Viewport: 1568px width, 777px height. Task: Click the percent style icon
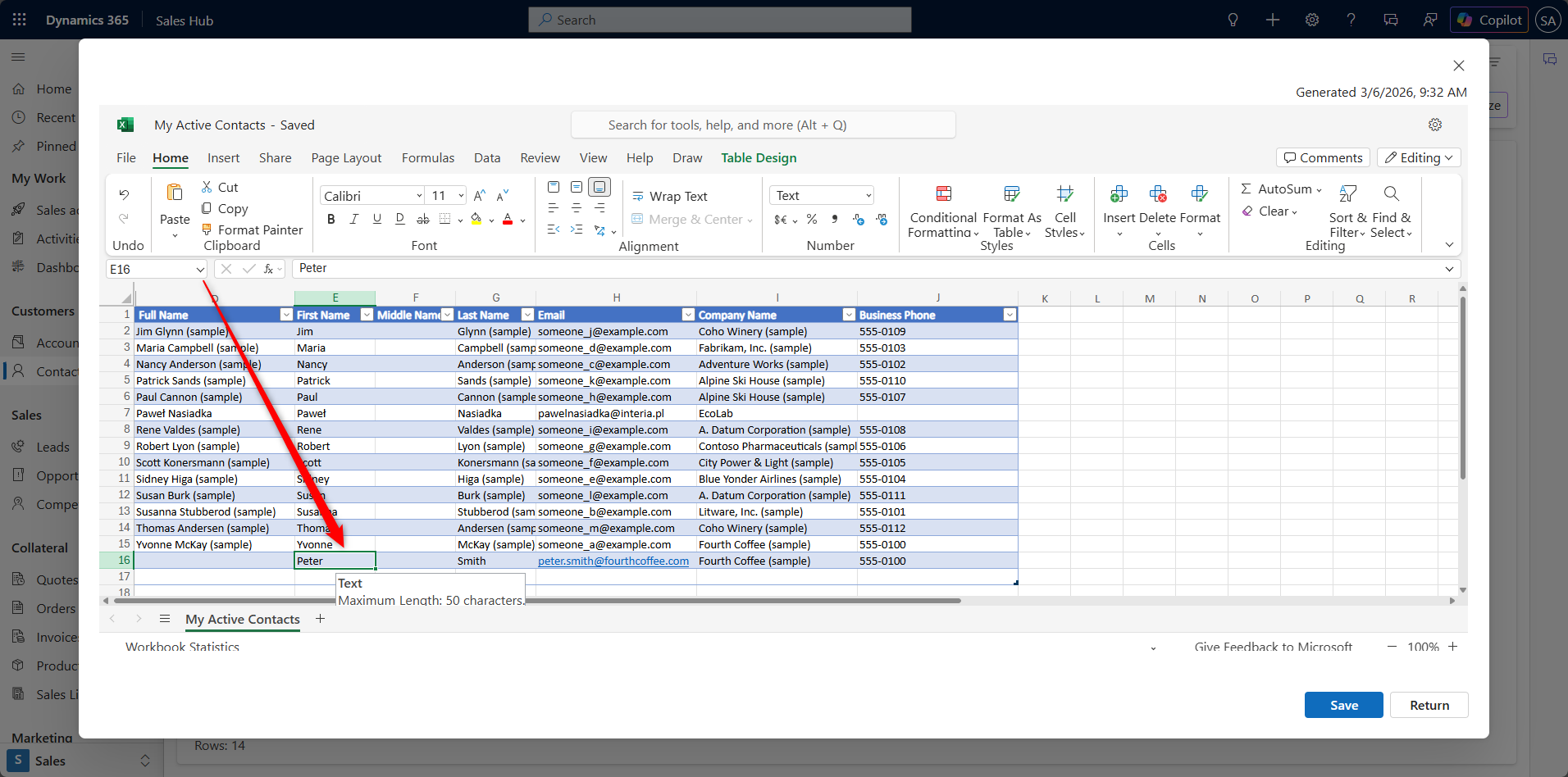tap(811, 220)
